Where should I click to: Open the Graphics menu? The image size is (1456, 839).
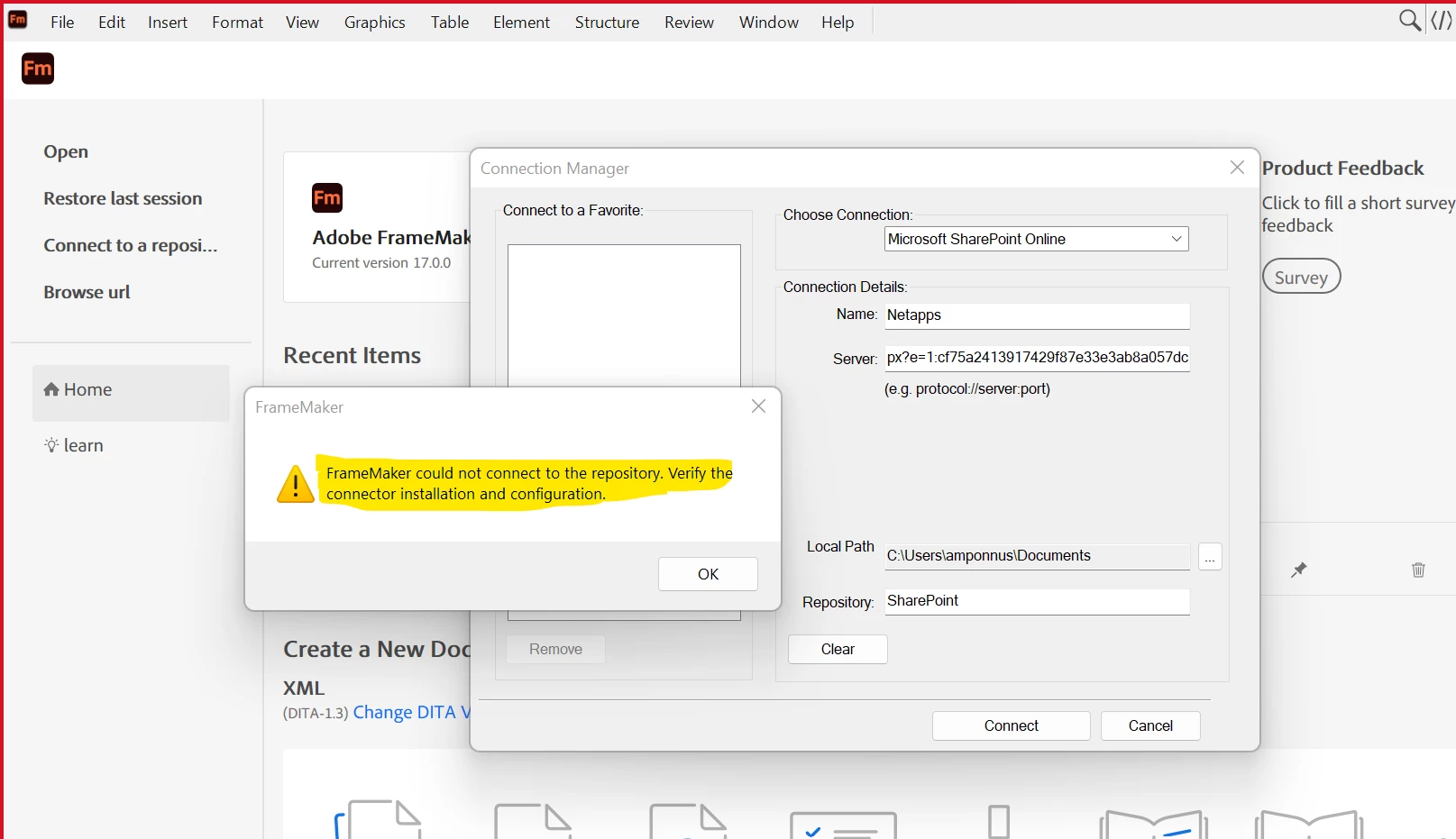point(374,23)
